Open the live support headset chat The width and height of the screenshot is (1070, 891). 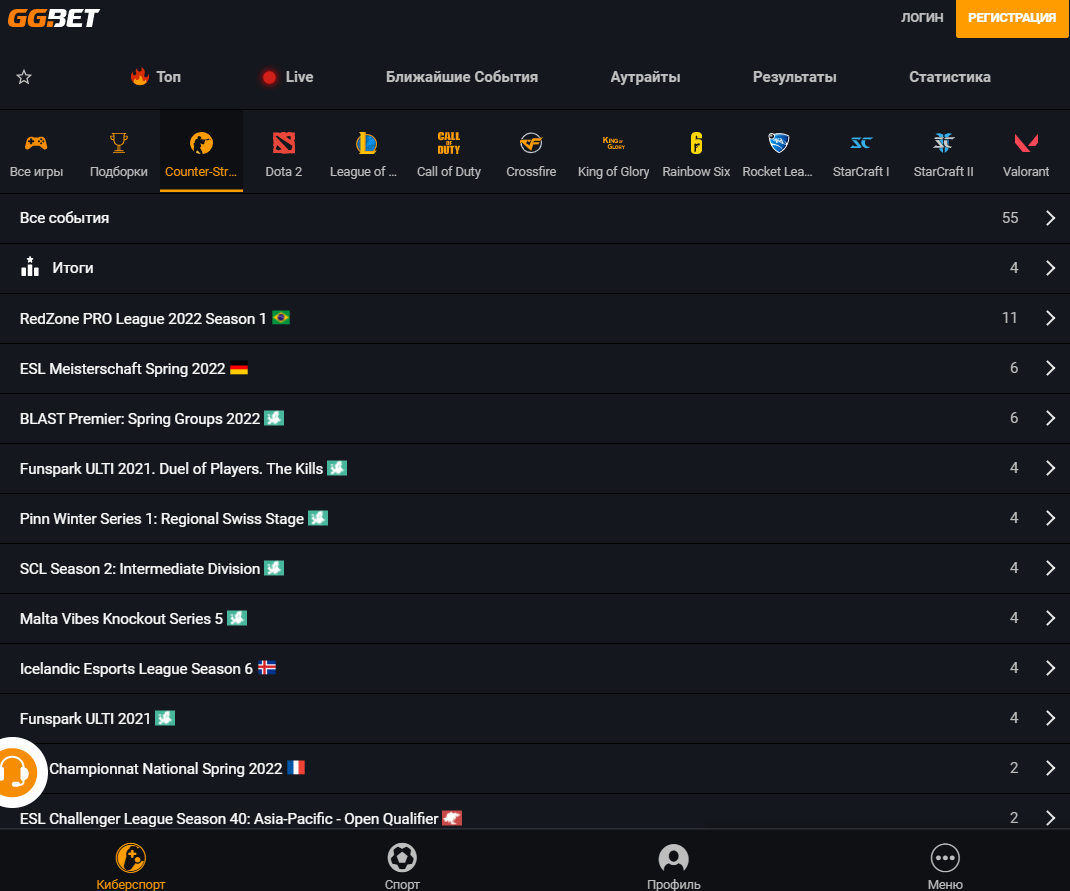point(14,772)
